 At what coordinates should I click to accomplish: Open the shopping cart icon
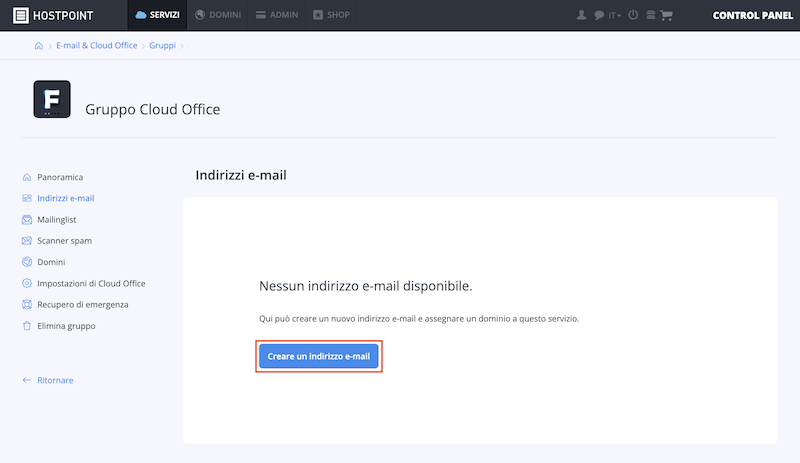[666, 15]
